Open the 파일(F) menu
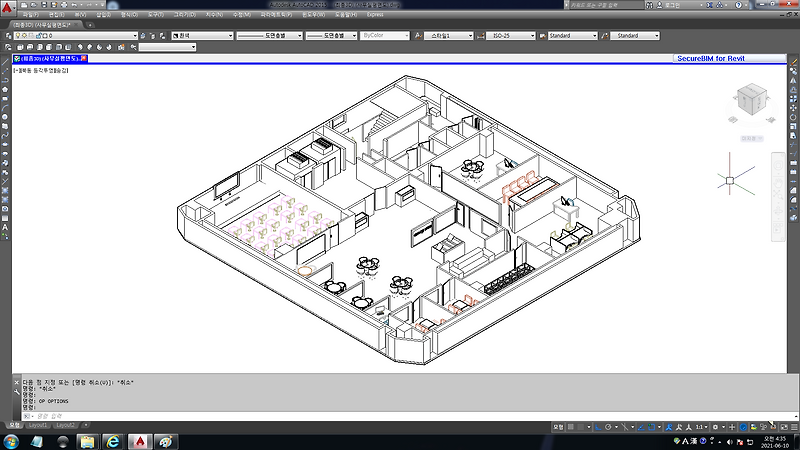This screenshot has width=800, height=450. click(30, 15)
